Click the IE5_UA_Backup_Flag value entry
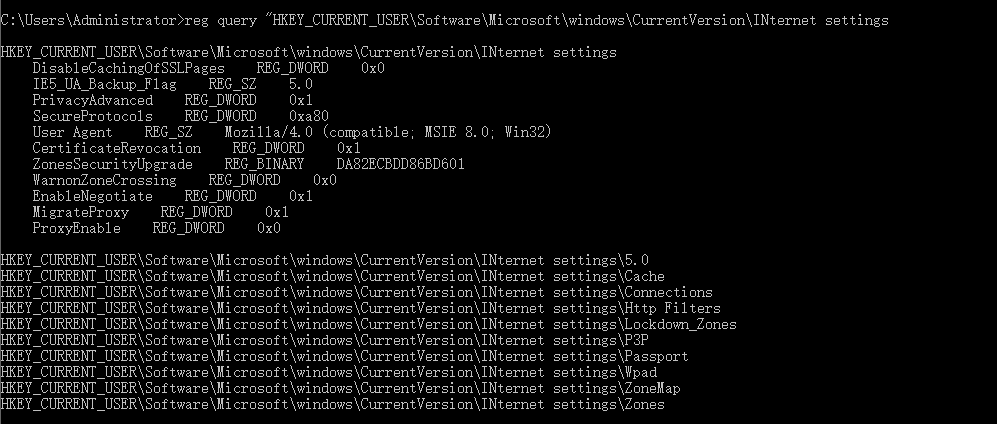This screenshot has height=424, width=997. (172, 84)
